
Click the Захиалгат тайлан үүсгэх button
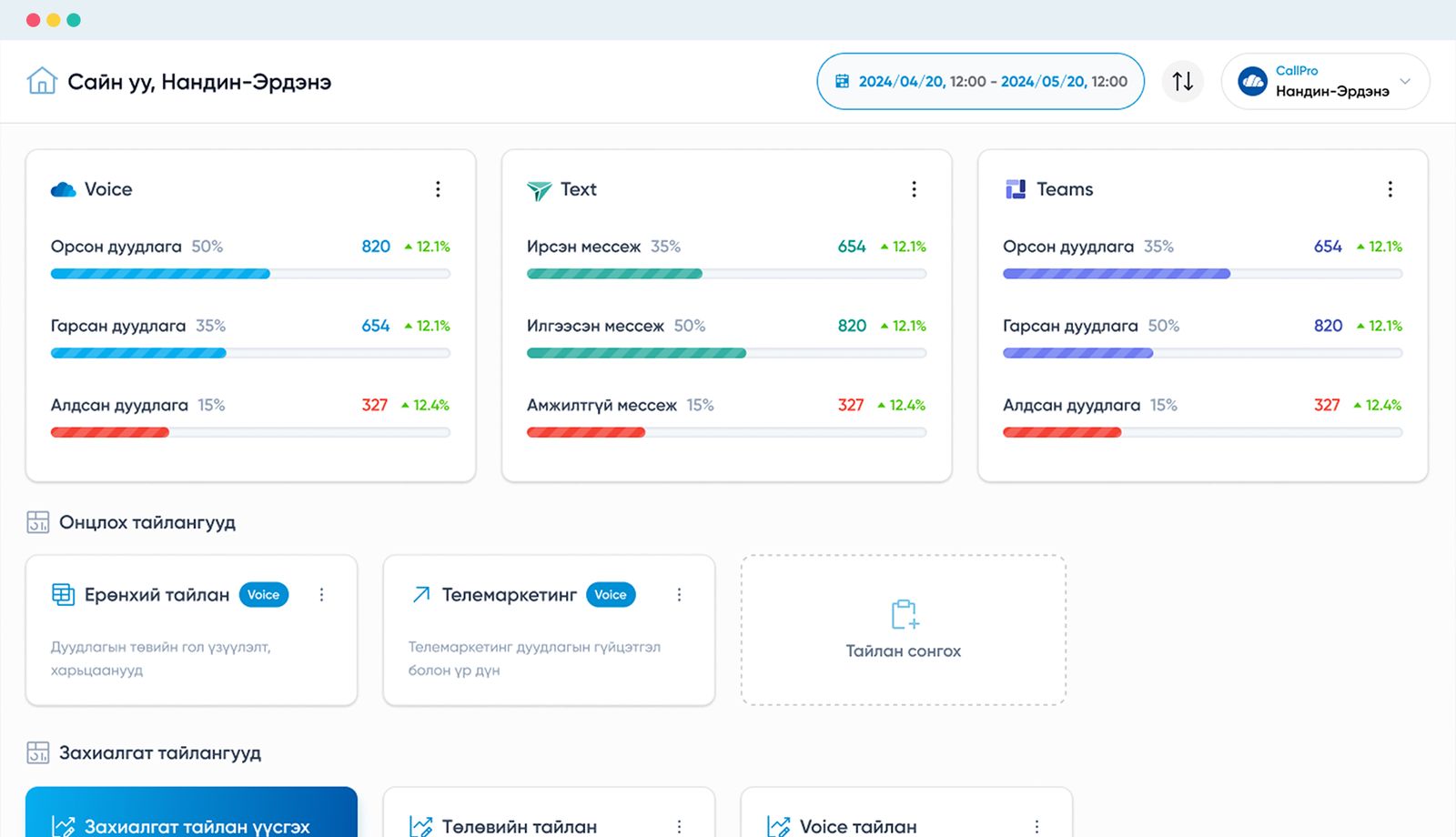point(191,819)
